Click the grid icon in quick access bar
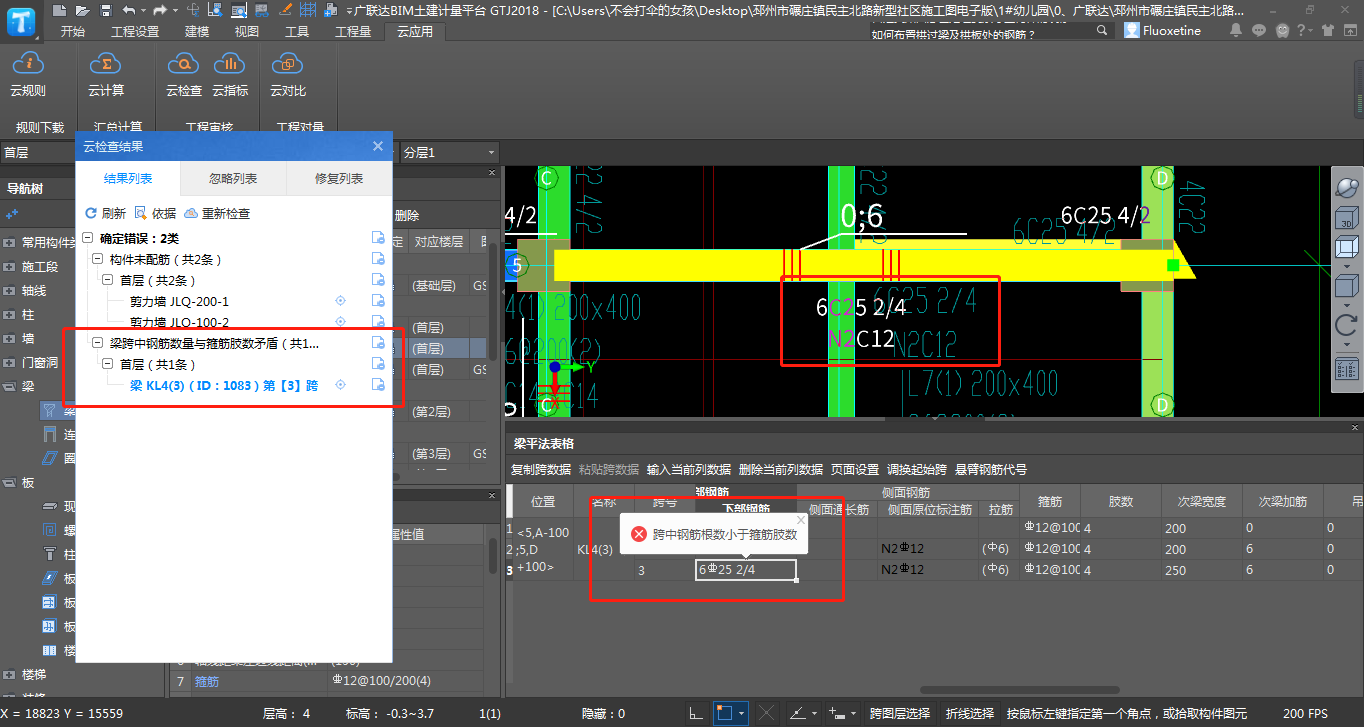This screenshot has height=727, width=1364. click(309, 10)
